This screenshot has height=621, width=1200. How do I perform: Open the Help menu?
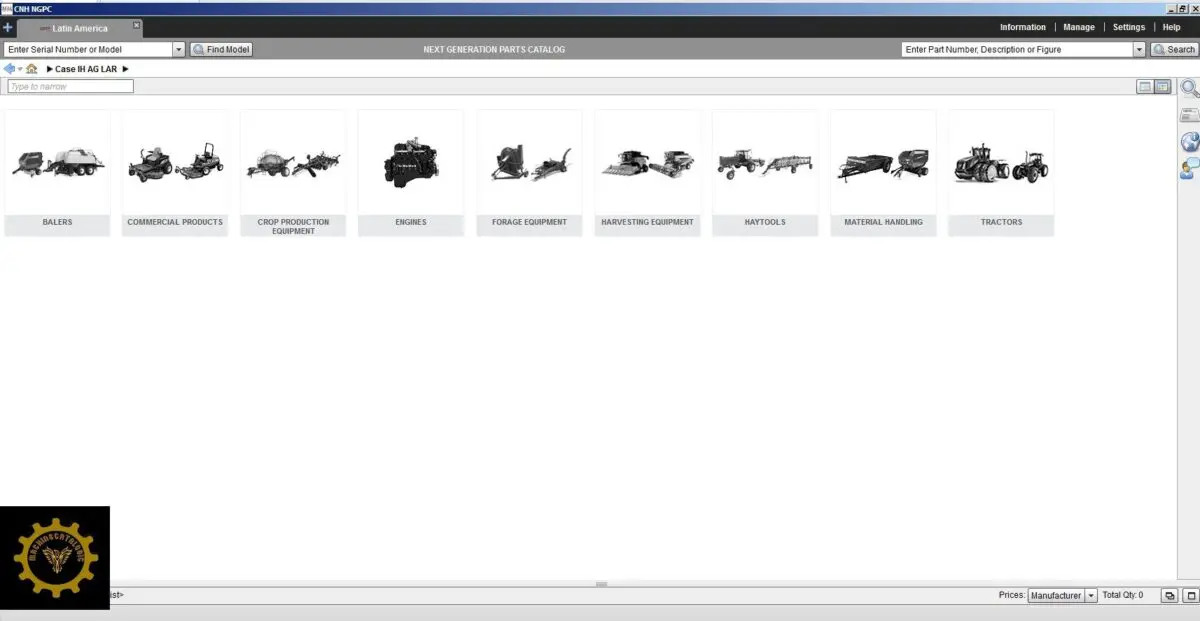(x=1171, y=28)
